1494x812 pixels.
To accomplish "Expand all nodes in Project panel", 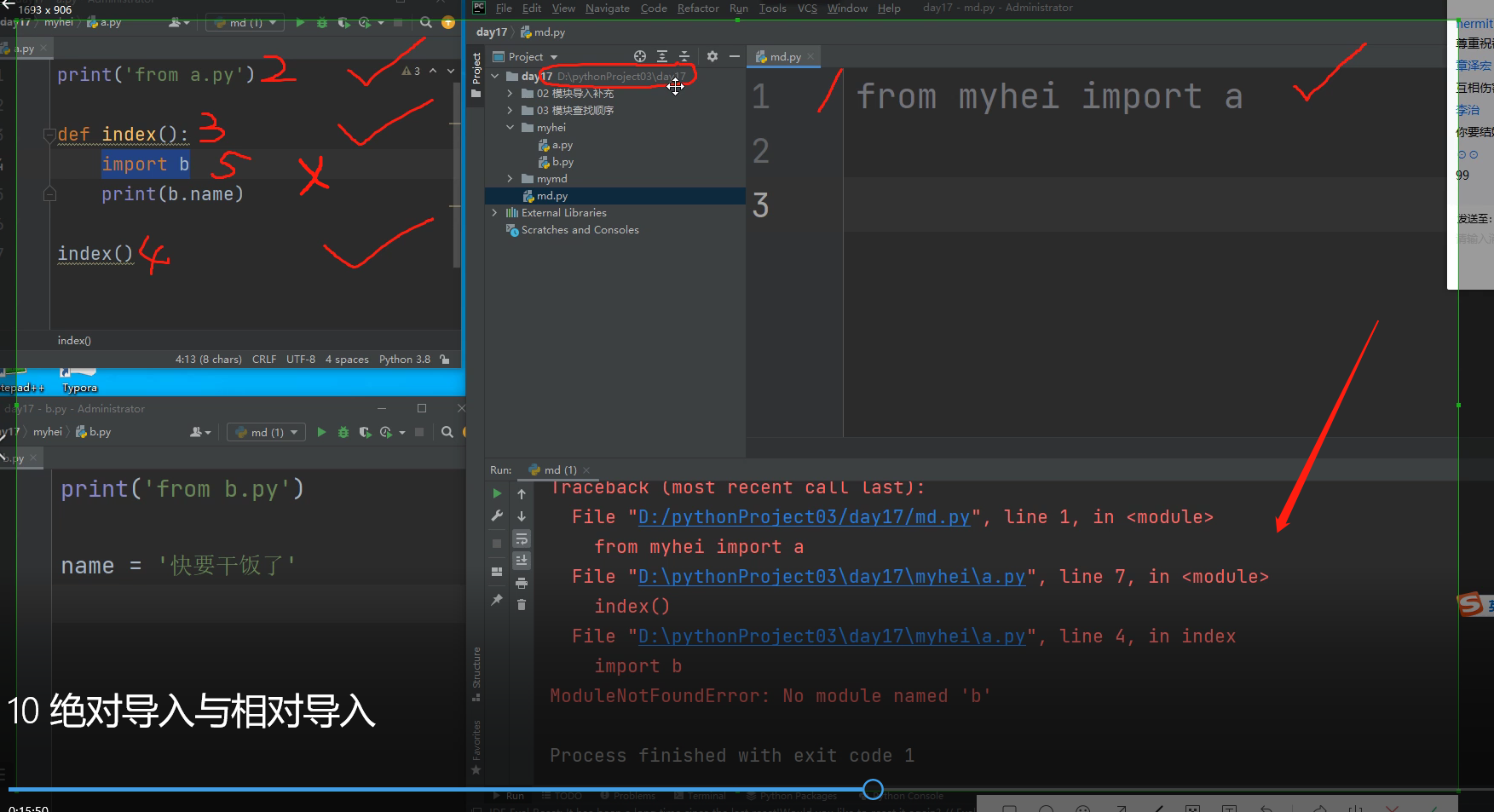I will [662, 56].
